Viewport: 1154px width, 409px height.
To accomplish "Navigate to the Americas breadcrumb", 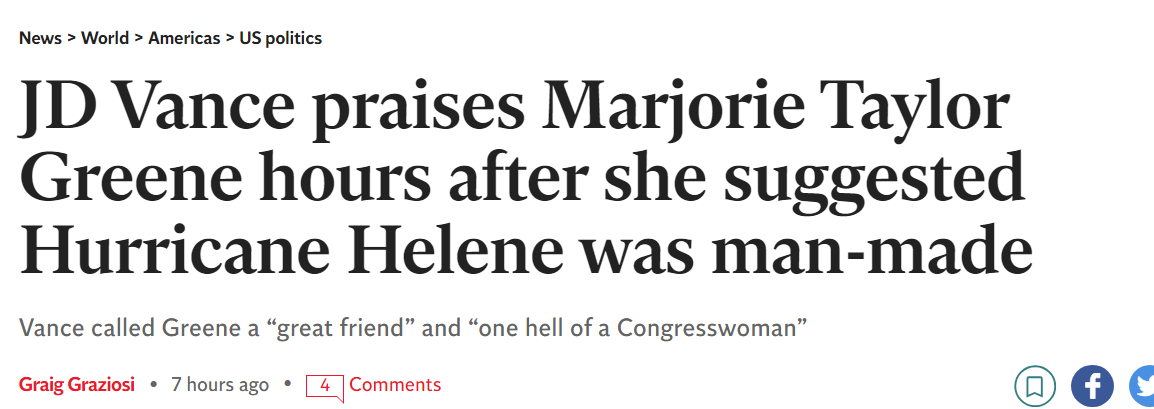I will [184, 38].
